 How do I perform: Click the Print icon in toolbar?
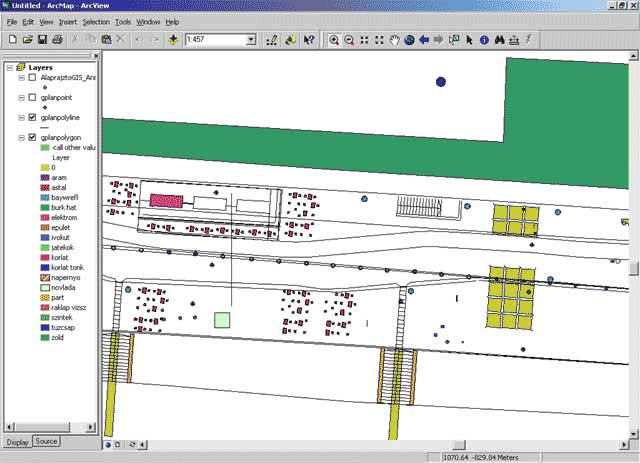coord(58,40)
